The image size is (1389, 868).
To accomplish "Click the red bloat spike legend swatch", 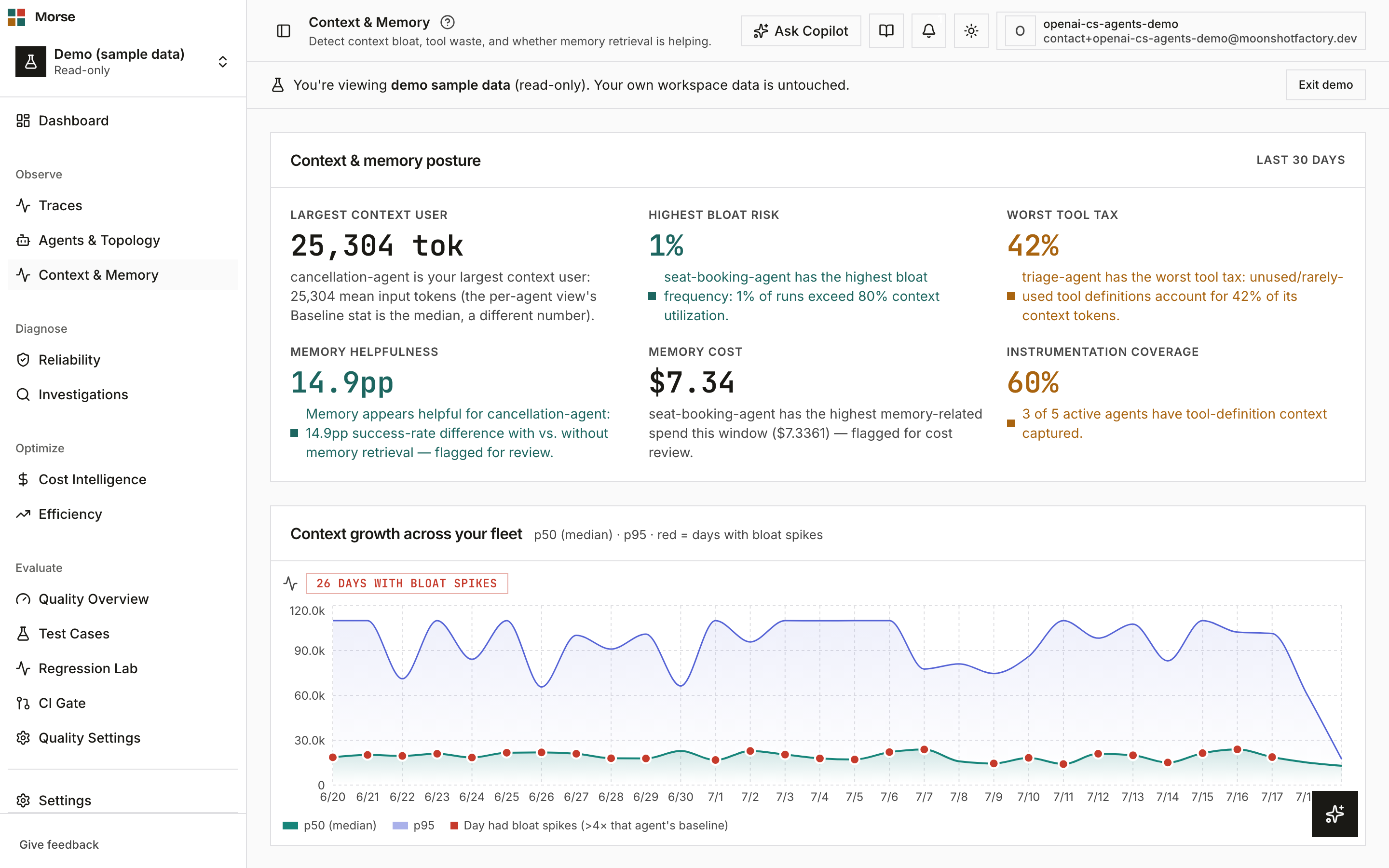I will (454, 826).
